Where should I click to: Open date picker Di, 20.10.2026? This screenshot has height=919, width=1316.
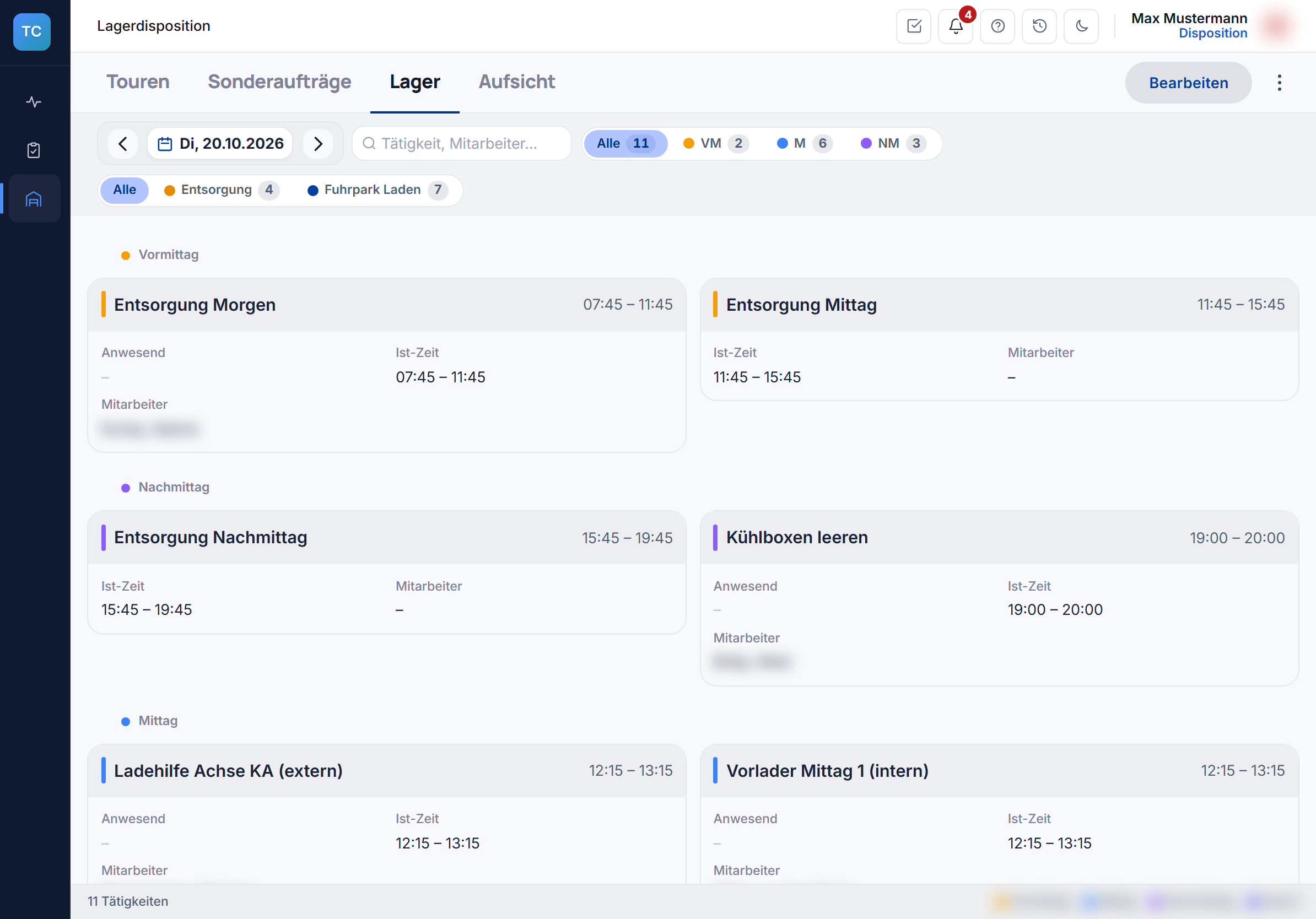[220, 143]
